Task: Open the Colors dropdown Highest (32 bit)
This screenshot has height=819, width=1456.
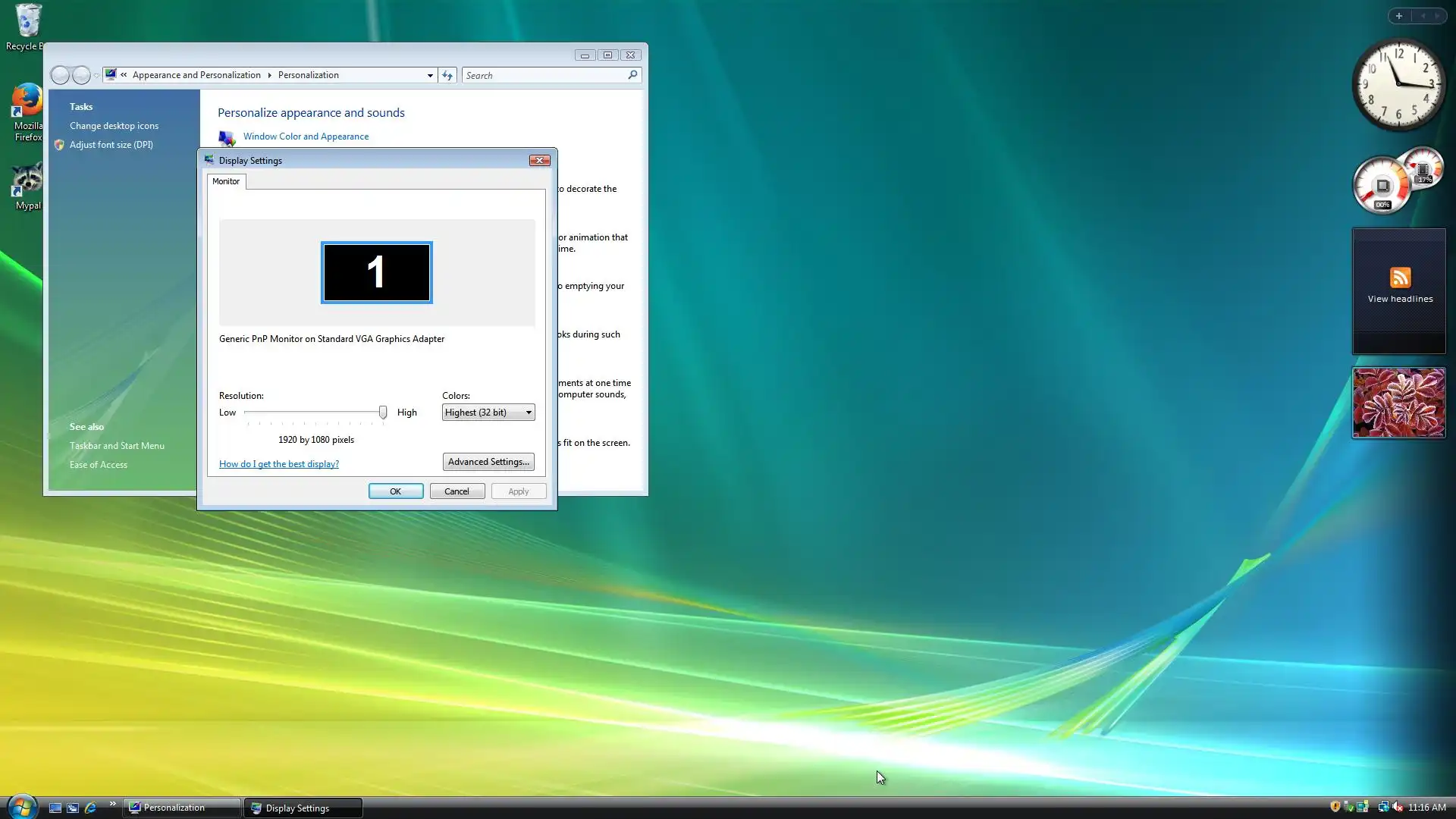Action: 488,413
